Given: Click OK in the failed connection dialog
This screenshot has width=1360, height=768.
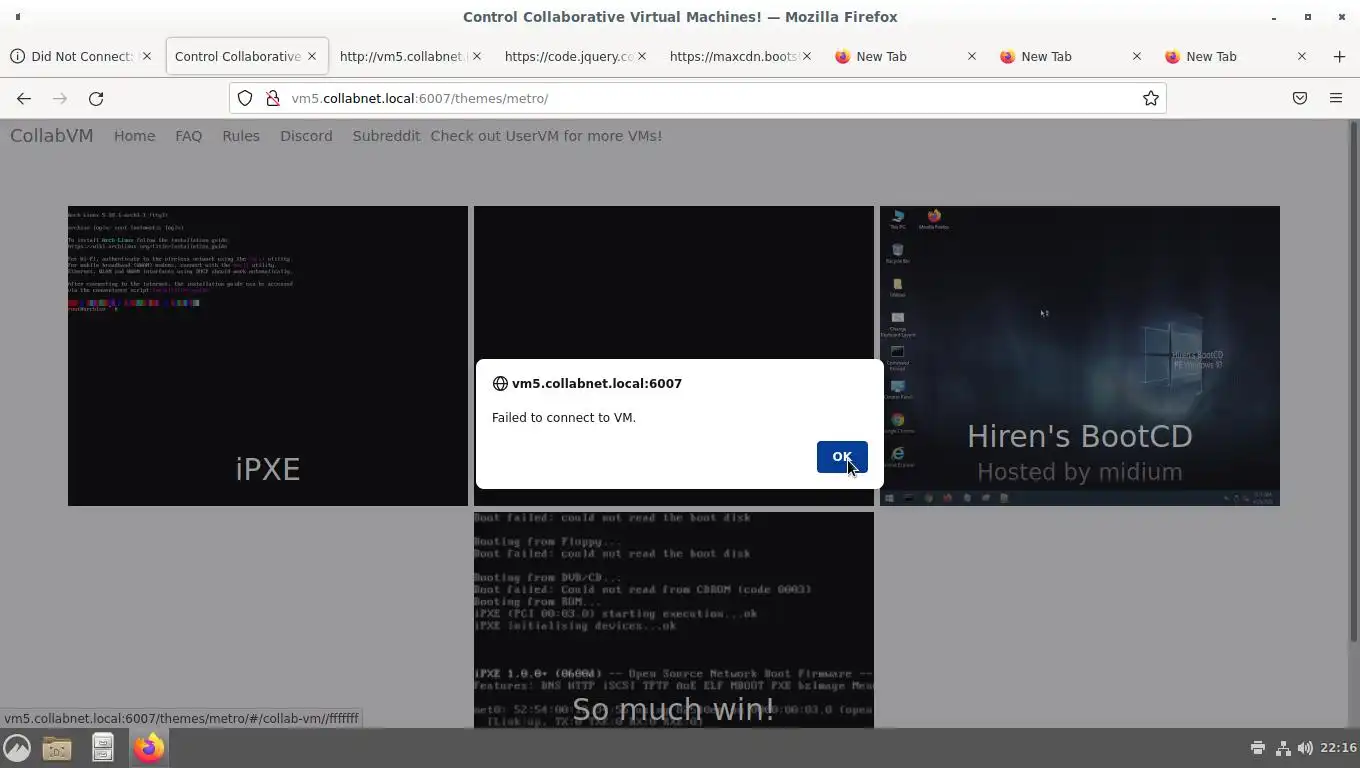Looking at the screenshot, I should pyautogui.click(x=842, y=457).
